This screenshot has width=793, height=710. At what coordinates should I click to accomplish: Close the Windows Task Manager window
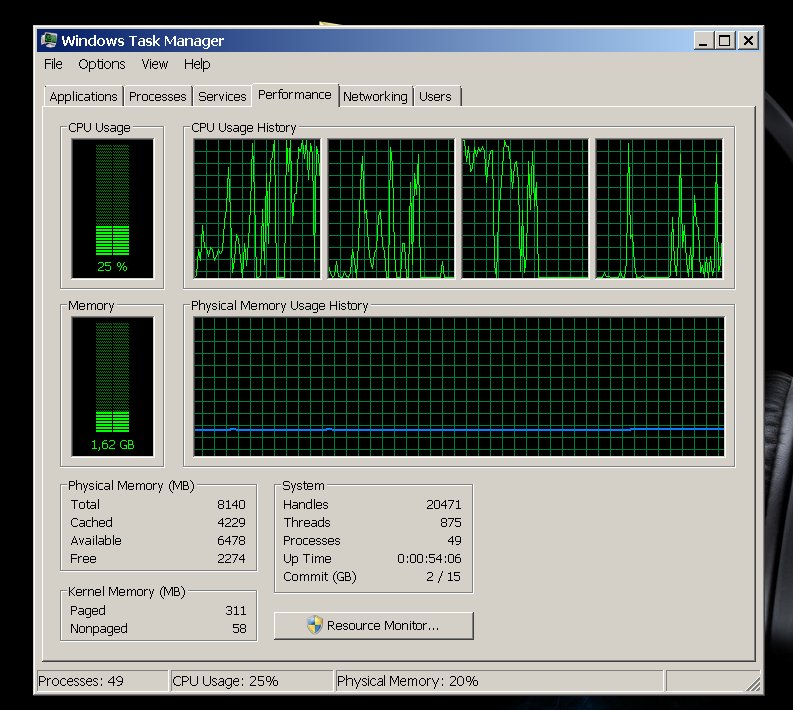[x=748, y=41]
